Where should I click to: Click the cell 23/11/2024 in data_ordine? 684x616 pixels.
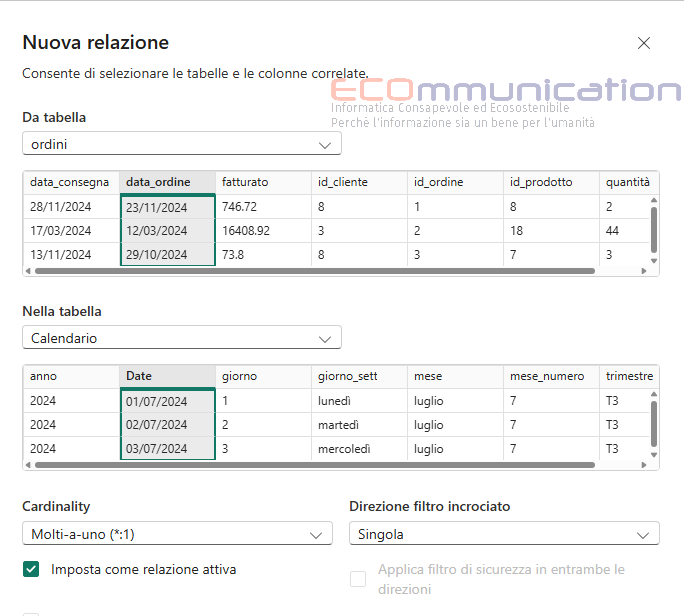168,207
